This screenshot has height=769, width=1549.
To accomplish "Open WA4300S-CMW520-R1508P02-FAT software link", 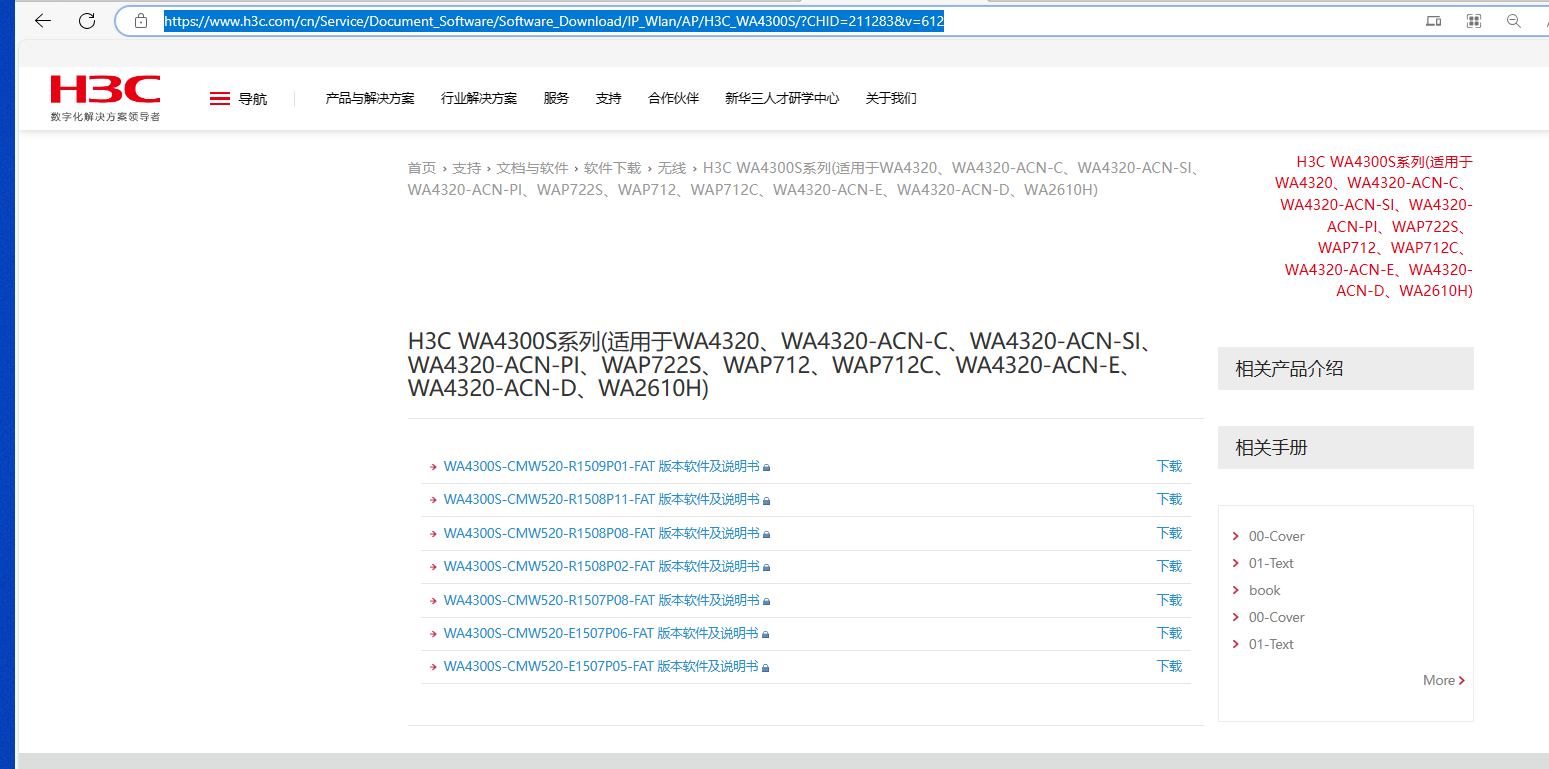I will [x=601, y=566].
